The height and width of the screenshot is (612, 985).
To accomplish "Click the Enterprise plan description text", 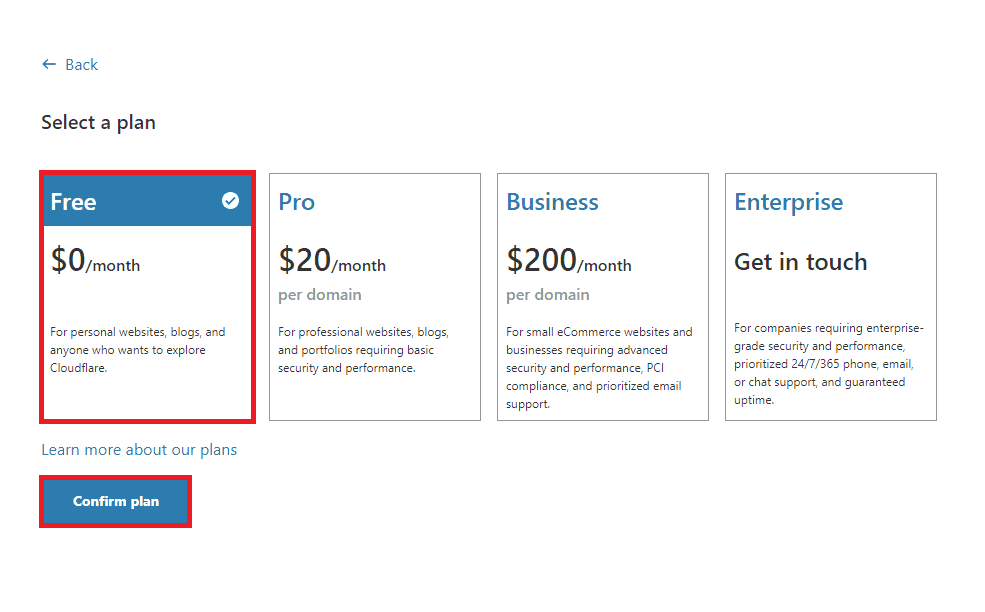I will click(829, 364).
